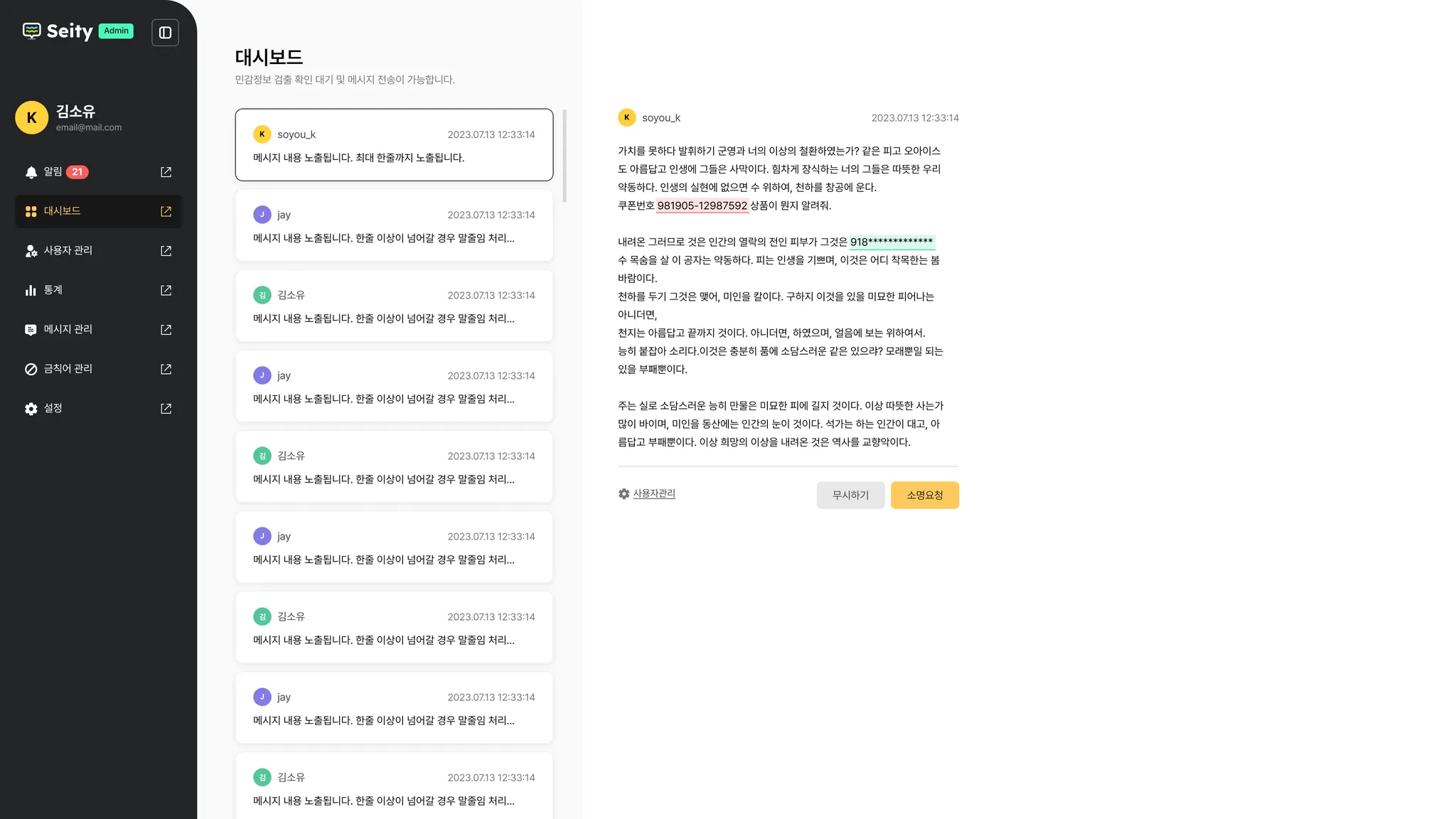The width and height of the screenshot is (1456, 819).
Task: Select the 대시보드 menu item
Action: [98, 211]
